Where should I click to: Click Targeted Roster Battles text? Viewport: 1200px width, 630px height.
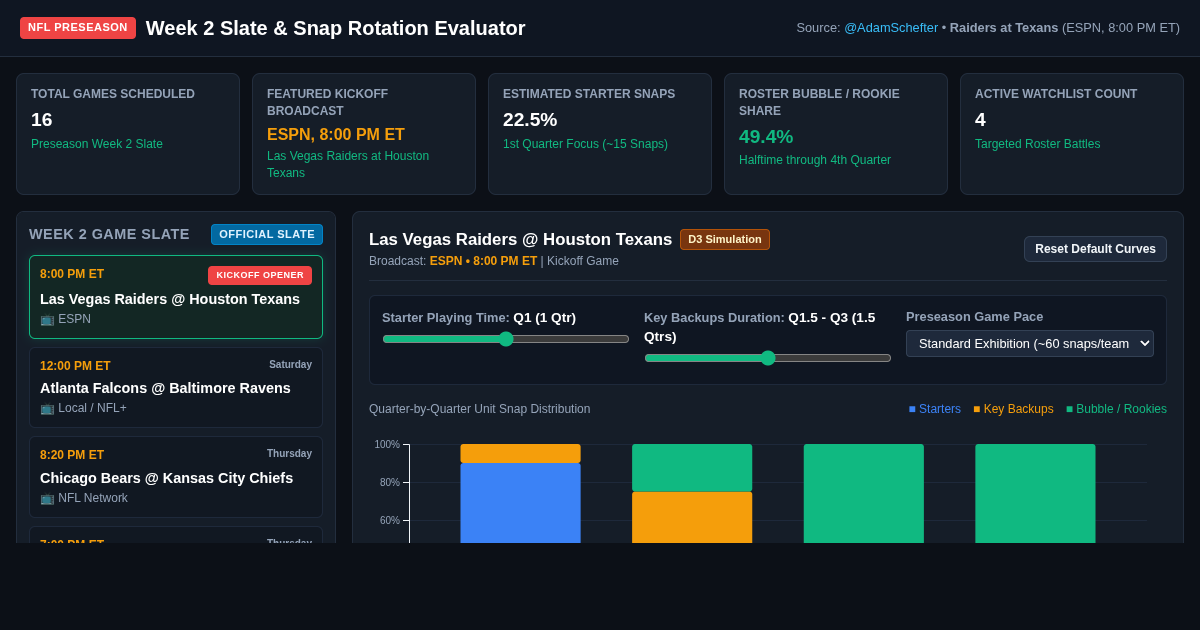pyautogui.click(x=1037, y=144)
